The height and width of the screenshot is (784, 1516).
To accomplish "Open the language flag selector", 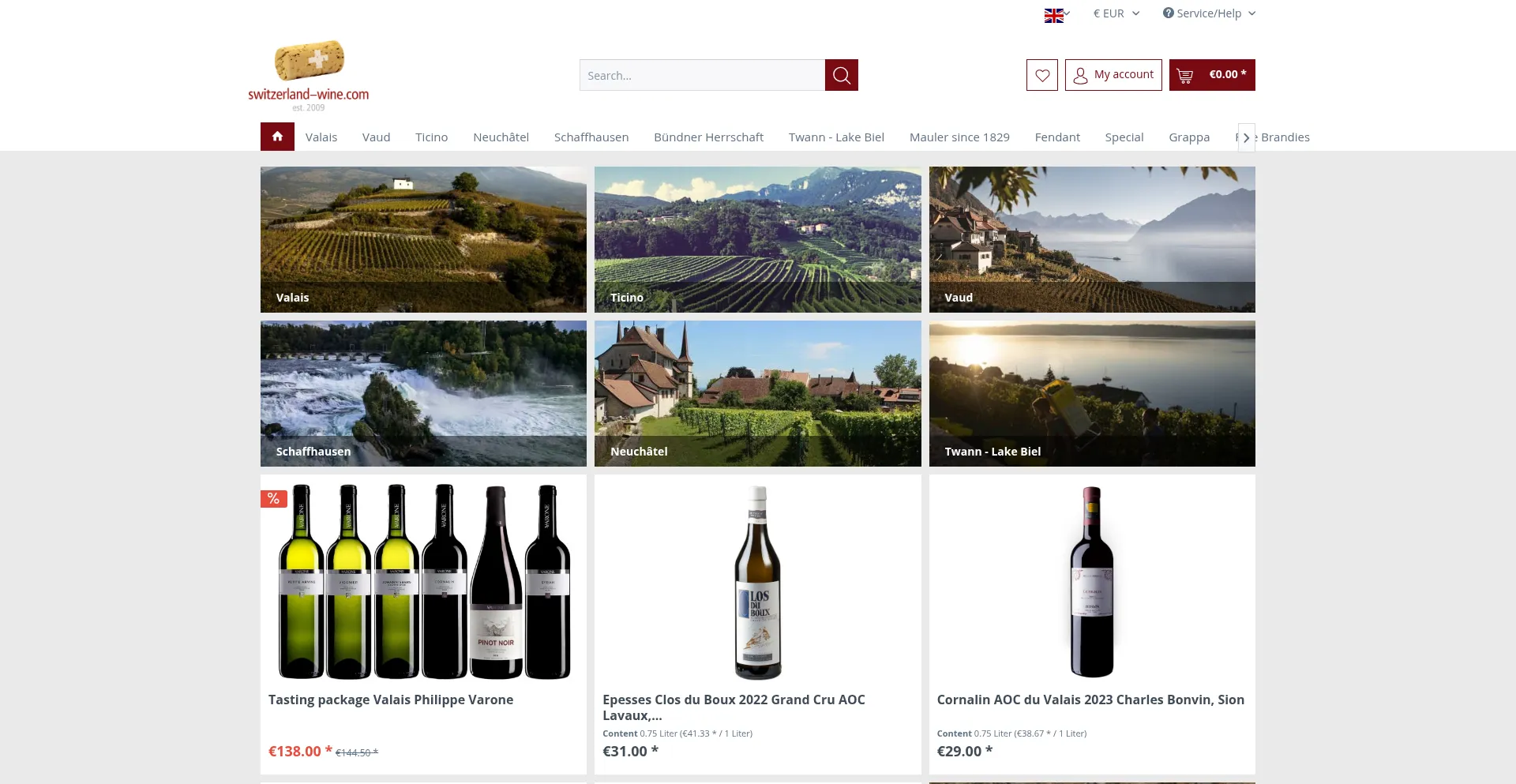I will pyautogui.click(x=1056, y=15).
